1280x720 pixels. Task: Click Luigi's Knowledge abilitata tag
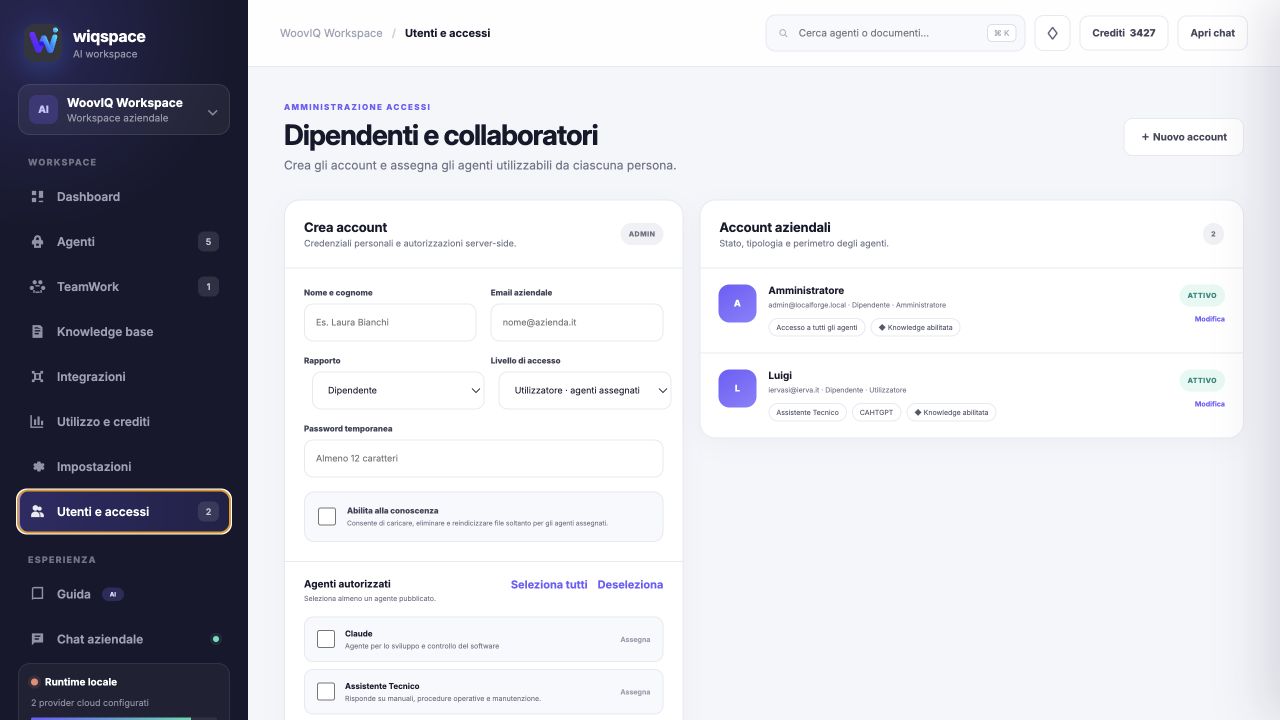[951, 412]
